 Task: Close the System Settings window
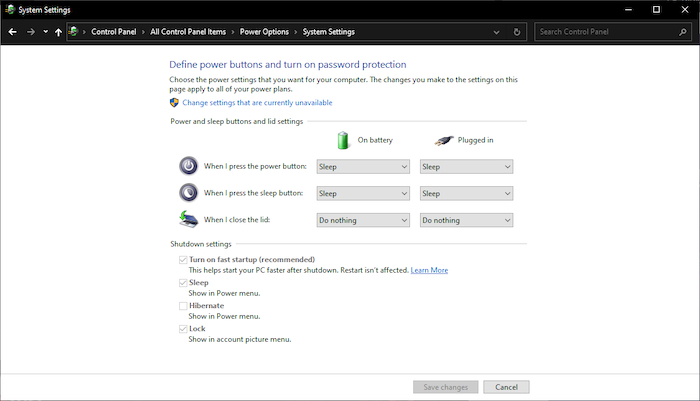coord(685,9)
